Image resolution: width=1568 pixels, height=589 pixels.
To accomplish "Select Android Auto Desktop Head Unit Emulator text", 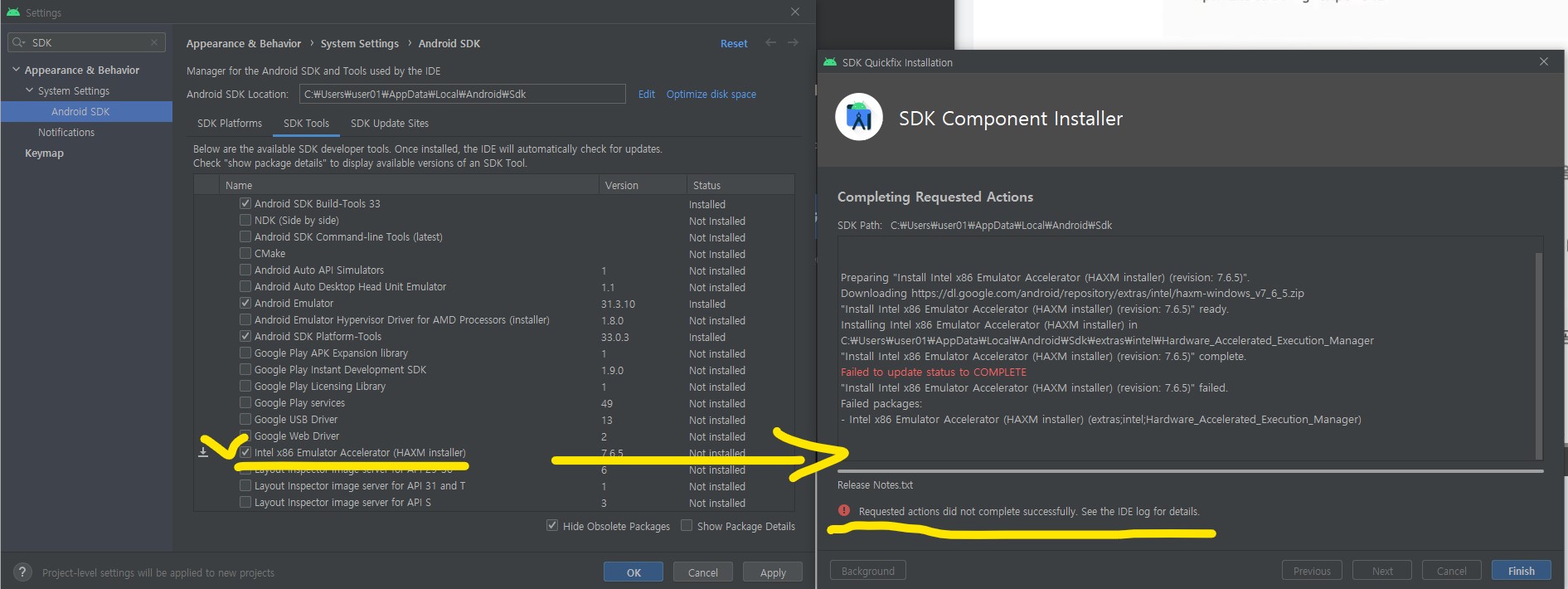I will pos(350,286).
